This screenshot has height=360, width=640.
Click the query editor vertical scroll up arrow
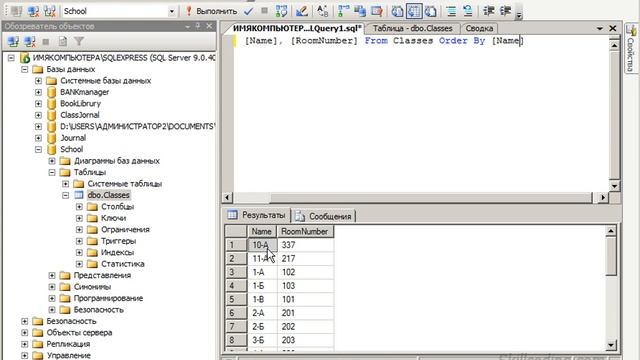[614, 45]
